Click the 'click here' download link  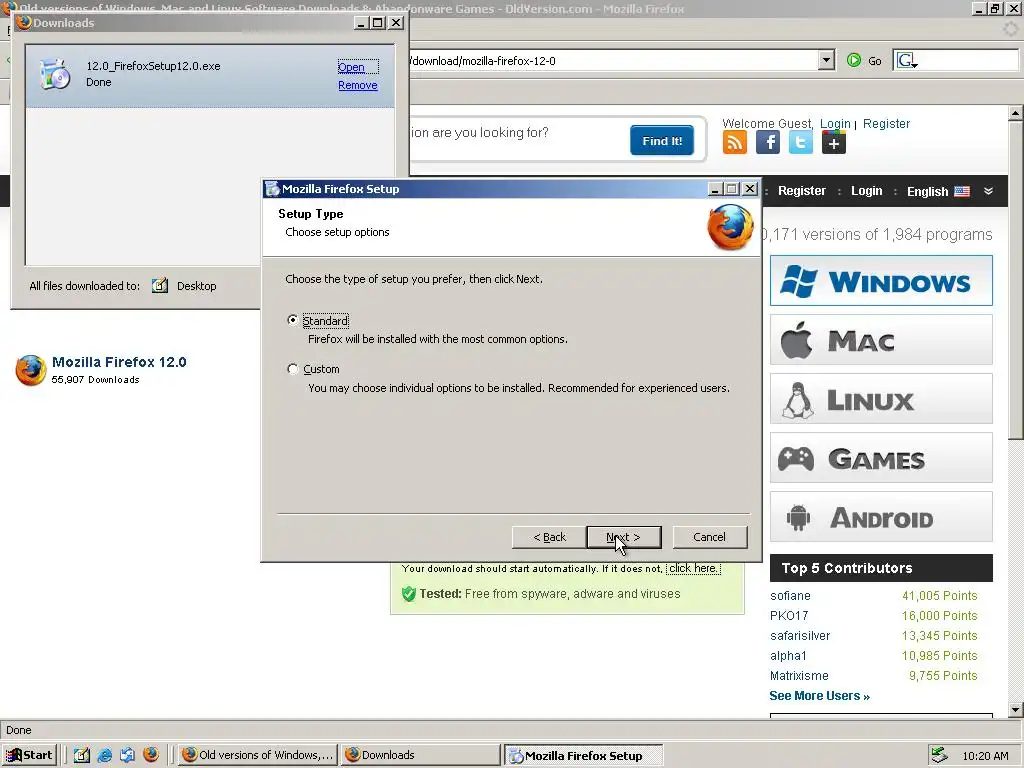pyautogui.click(x=693, y=568)
